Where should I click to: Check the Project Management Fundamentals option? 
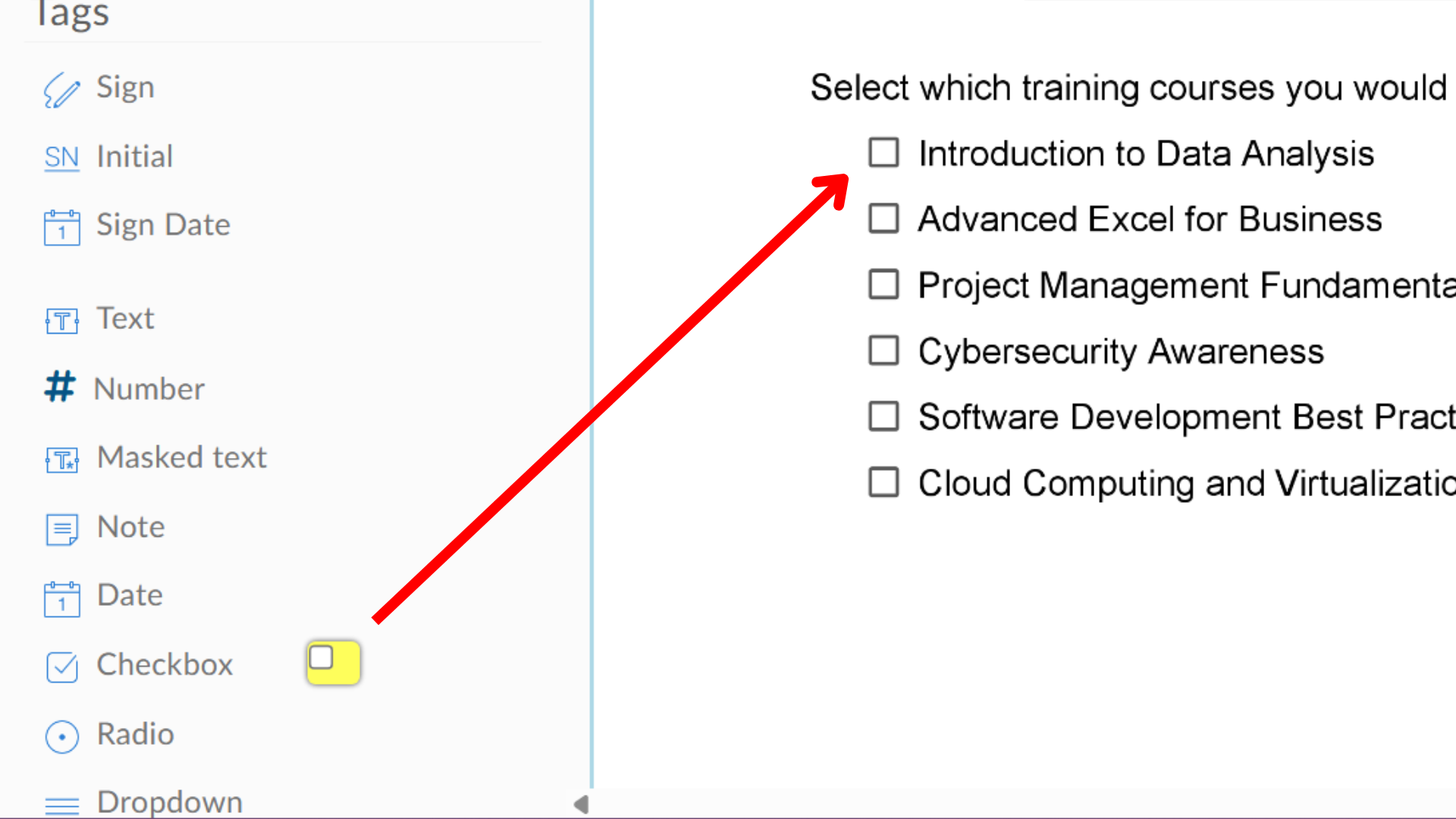pyautogui.click(x=883, y=284)
